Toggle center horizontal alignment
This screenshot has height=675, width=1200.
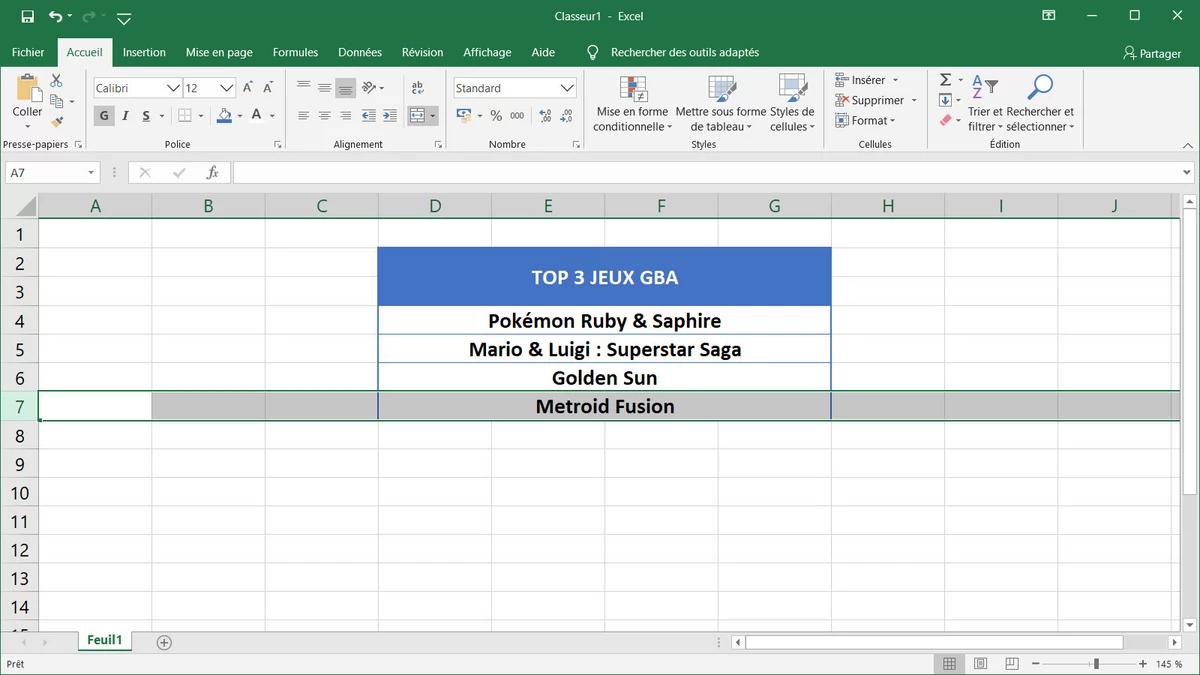coord(324,116)
